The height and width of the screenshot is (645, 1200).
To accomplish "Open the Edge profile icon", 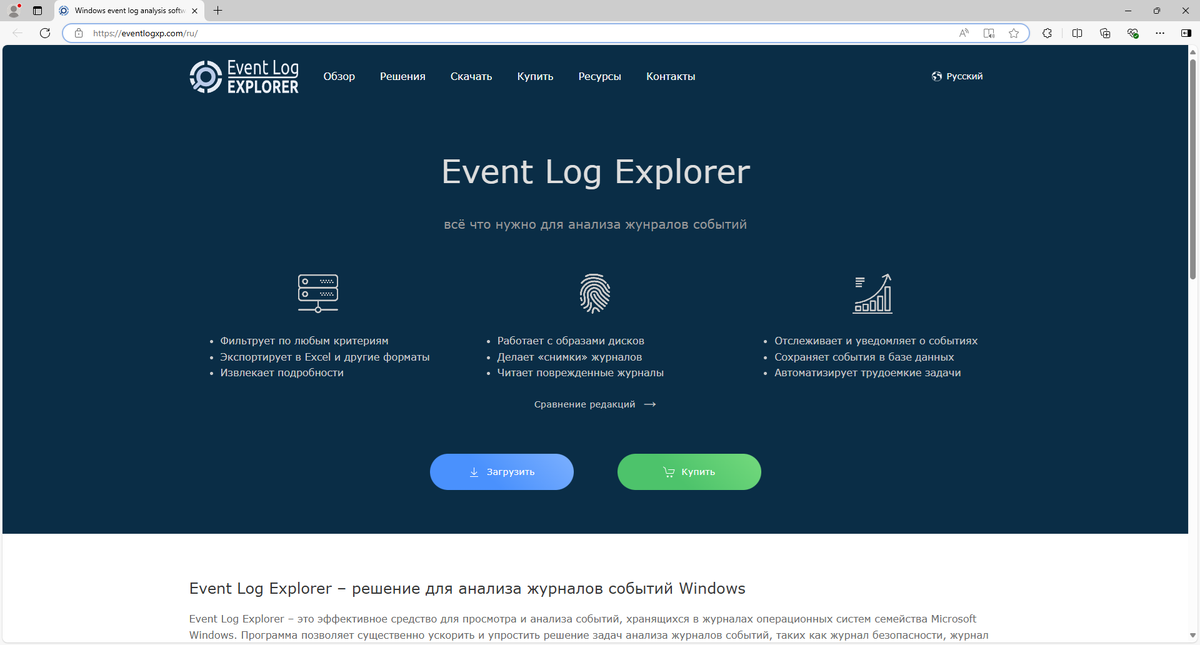I will (x=14, y=10).
